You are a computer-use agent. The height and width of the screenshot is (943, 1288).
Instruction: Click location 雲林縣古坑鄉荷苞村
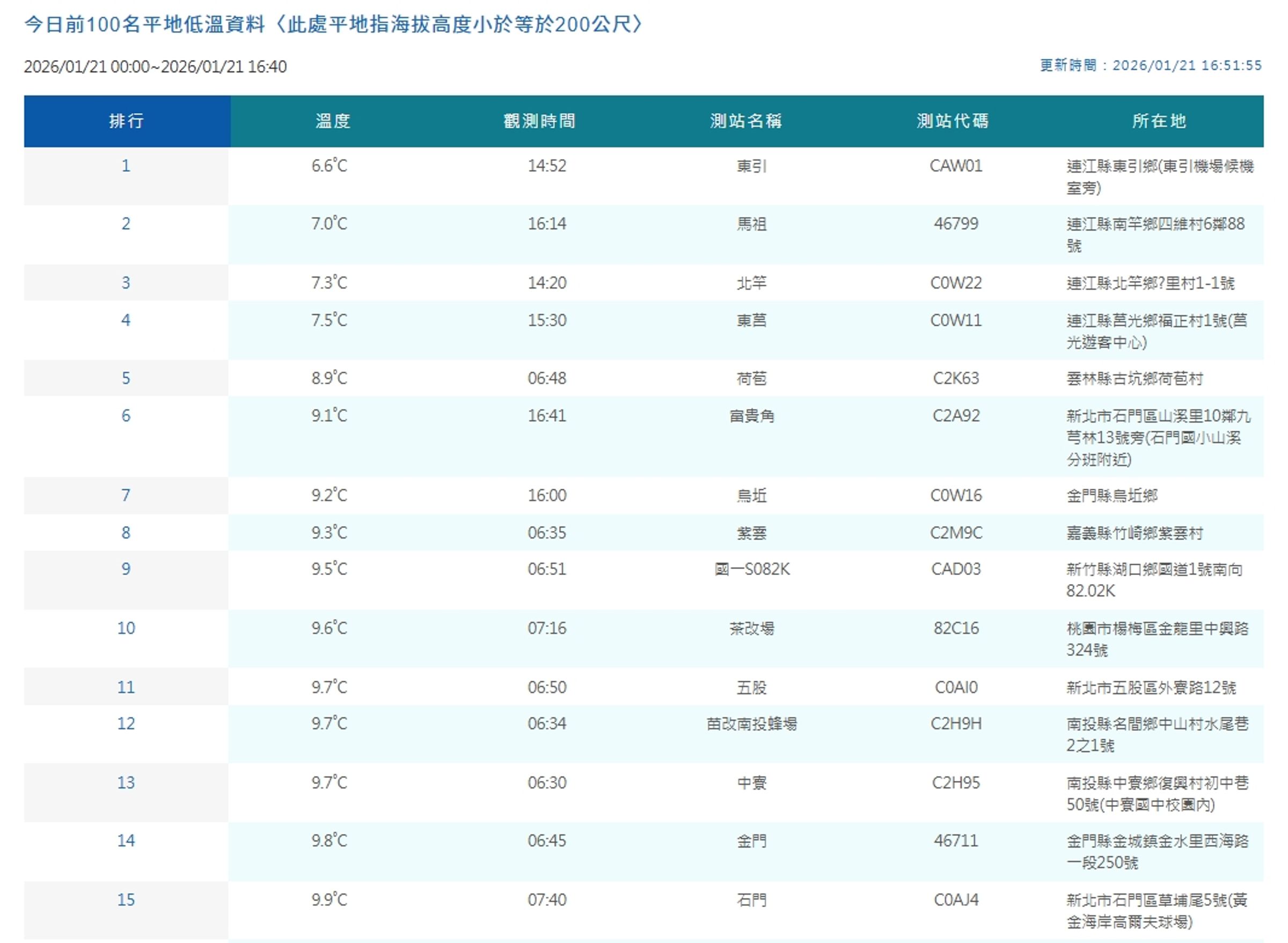click(1135, 379)
